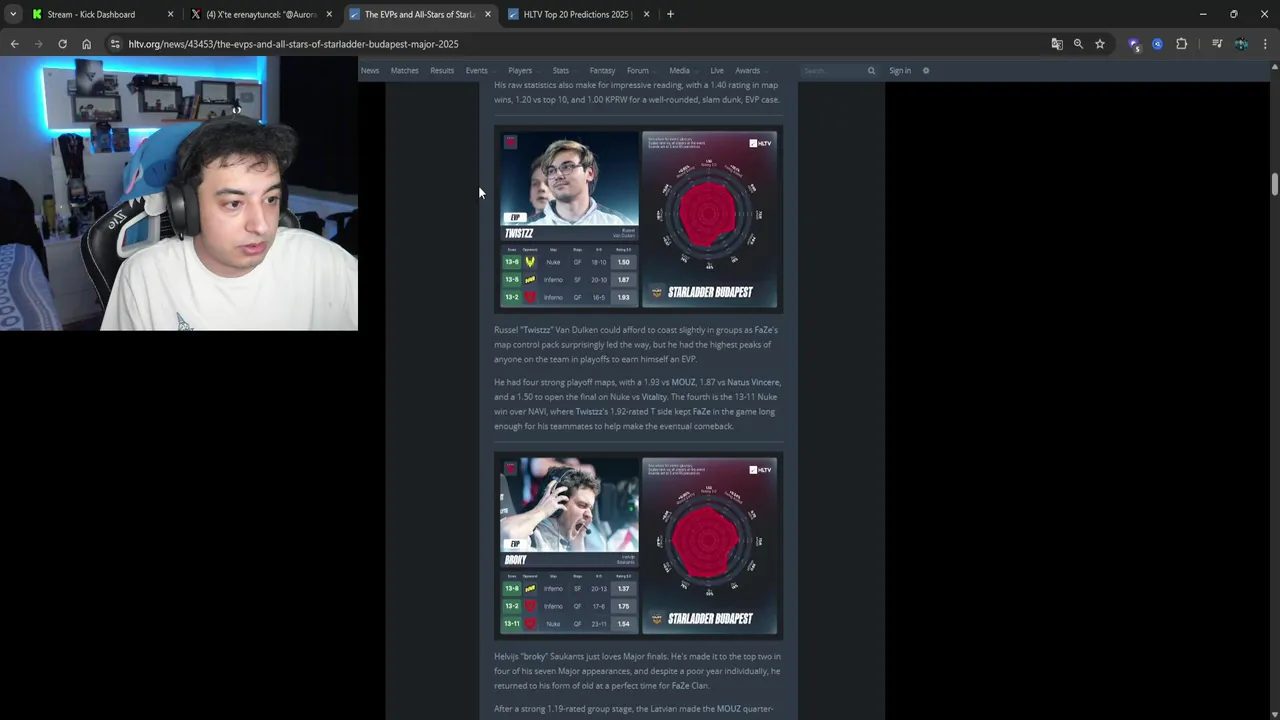1280x720 pixels.
Task: Click the STARLADDER BUDAPEST logo on the Twistzz chart
Action: pos(702,292)
